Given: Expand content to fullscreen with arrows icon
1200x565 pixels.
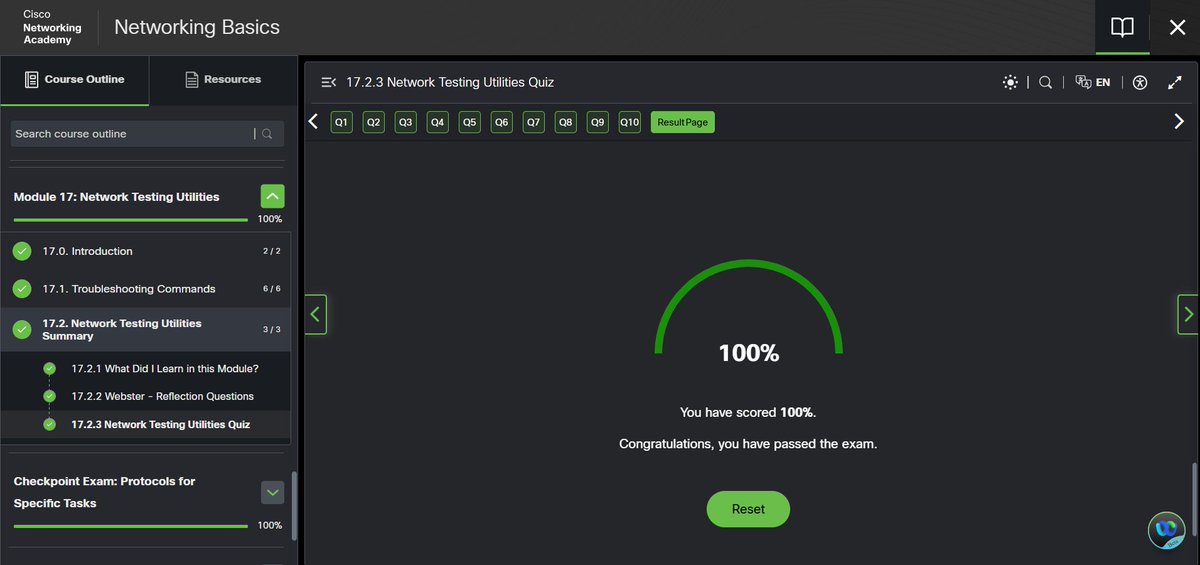Looking at the screenshot, I should (x=1175, y=82).
